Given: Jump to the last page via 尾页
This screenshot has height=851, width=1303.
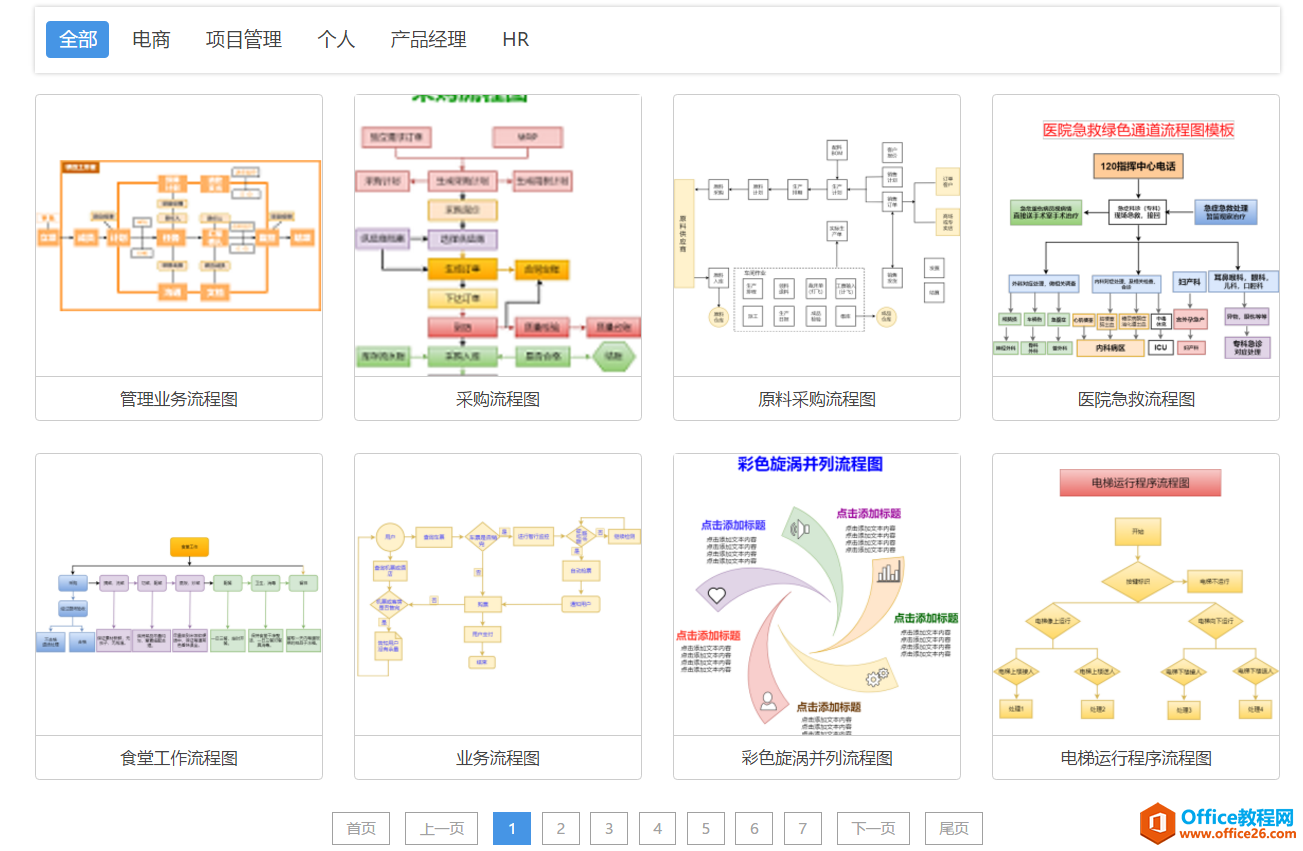Looking at the screenshot, I should 953,828.
